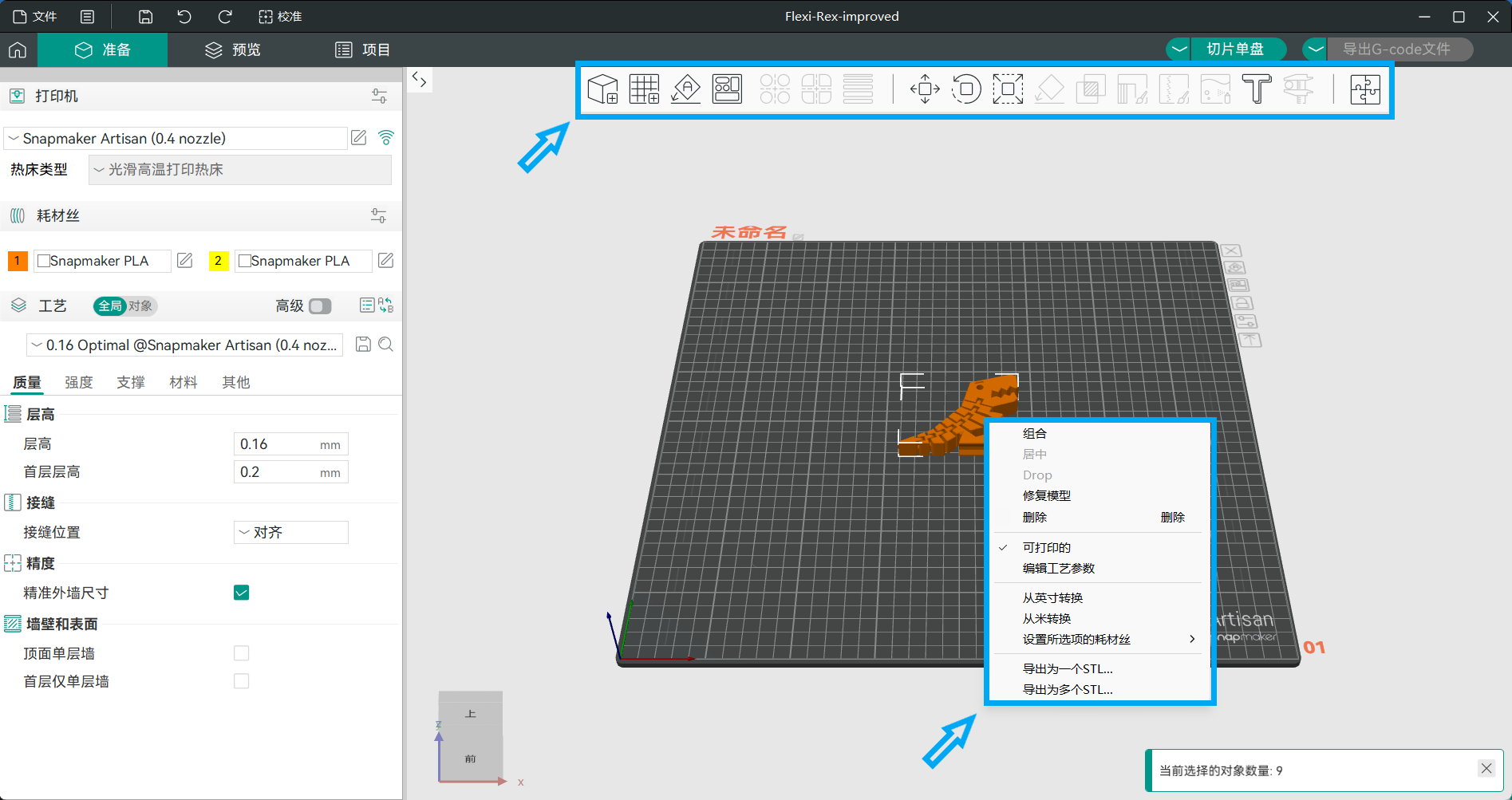Expand 设置所选项的耗材丝 submenu
1512x800 pixels.
(1098, 639)
